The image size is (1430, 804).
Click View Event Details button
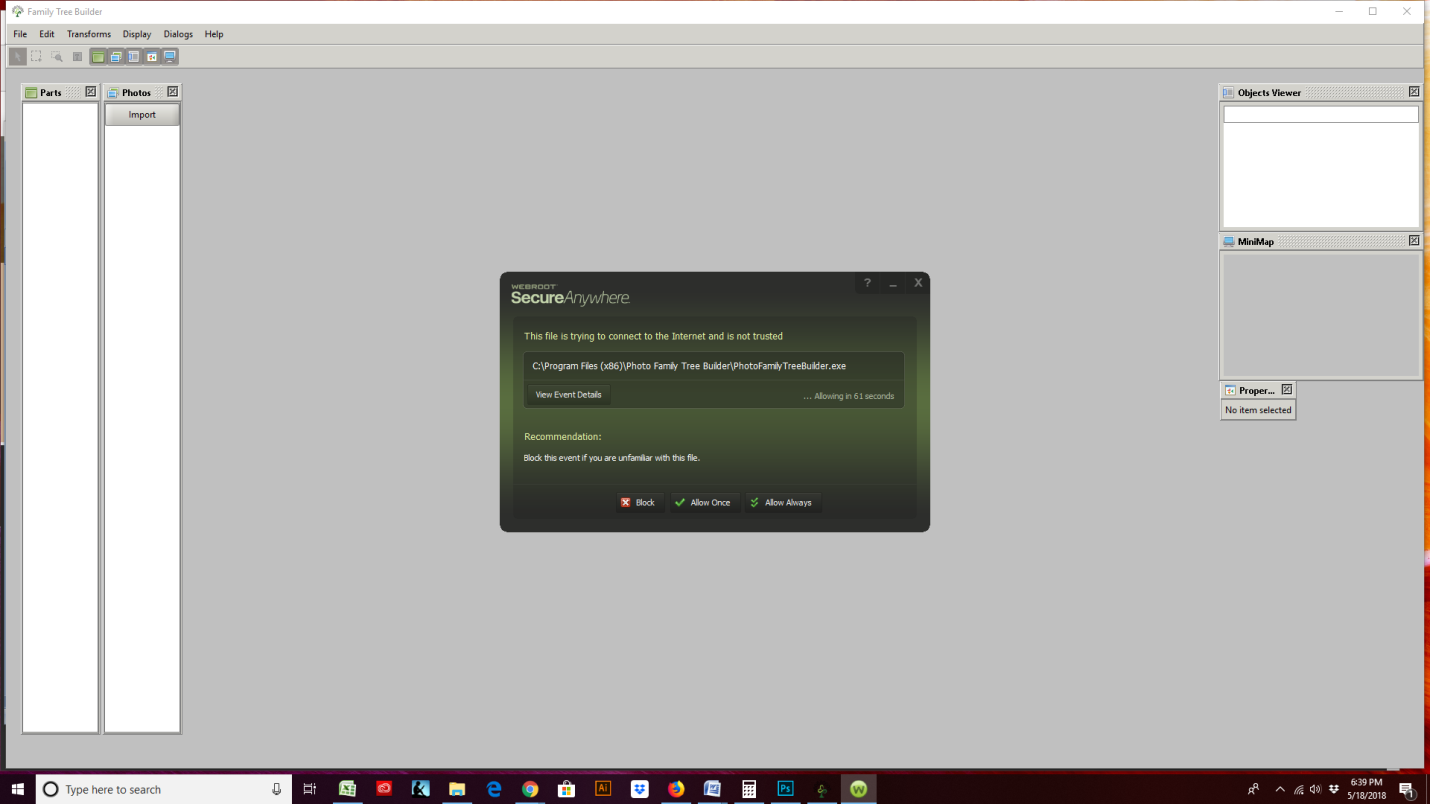click(568, 395)
